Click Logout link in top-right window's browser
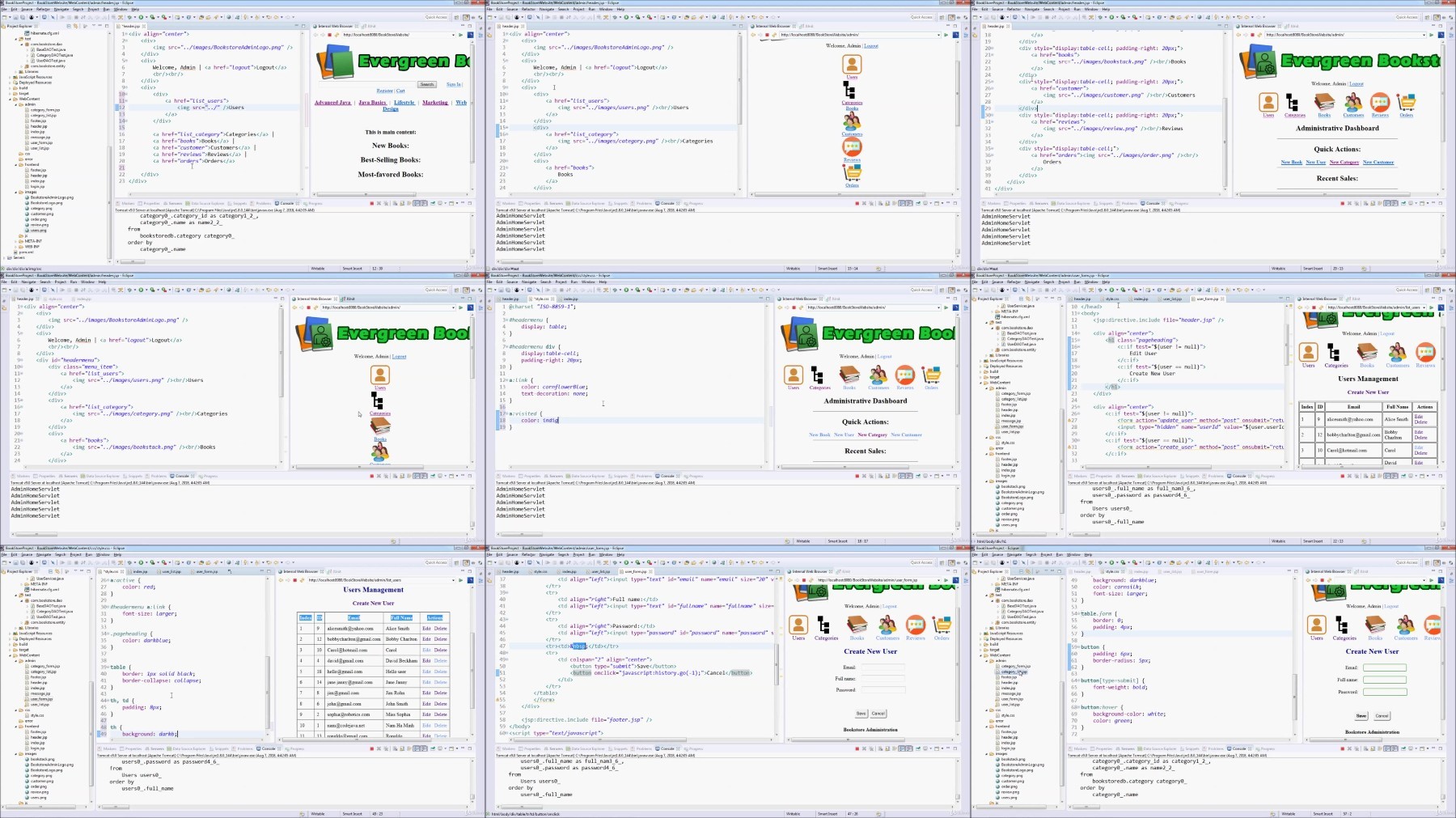The image size is (1456, 818). 1357,83
